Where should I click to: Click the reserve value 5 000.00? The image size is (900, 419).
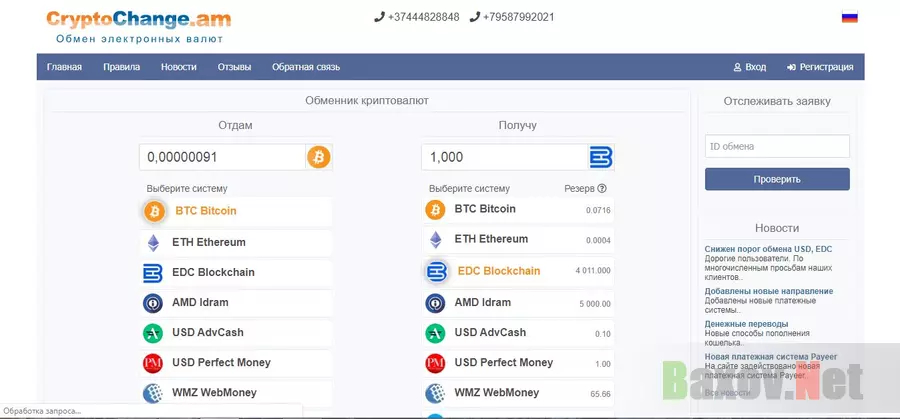(x=595, y=304)
